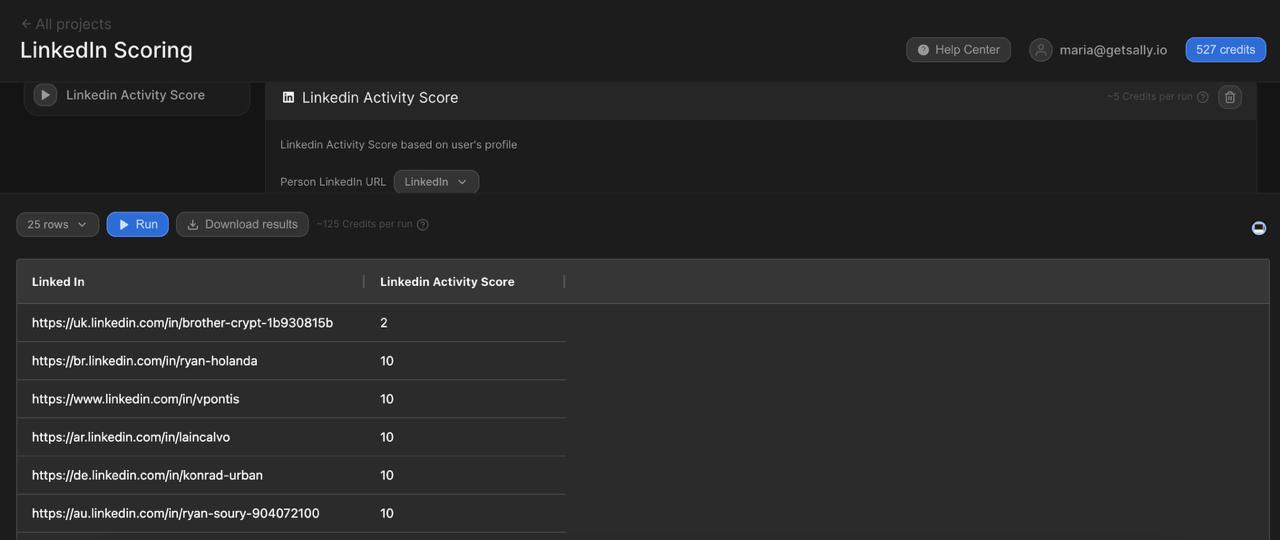Select the ryan-holanda URL cell
The image size is (1280, 540).
point(190,361)
